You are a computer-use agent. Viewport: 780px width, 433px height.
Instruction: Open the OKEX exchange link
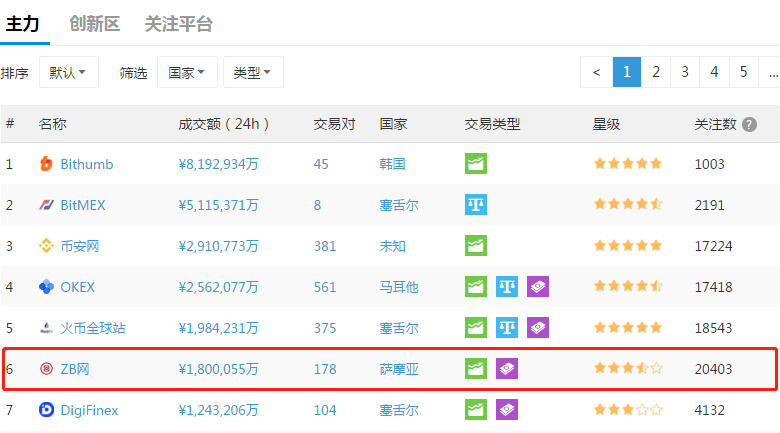pos(77,287)
